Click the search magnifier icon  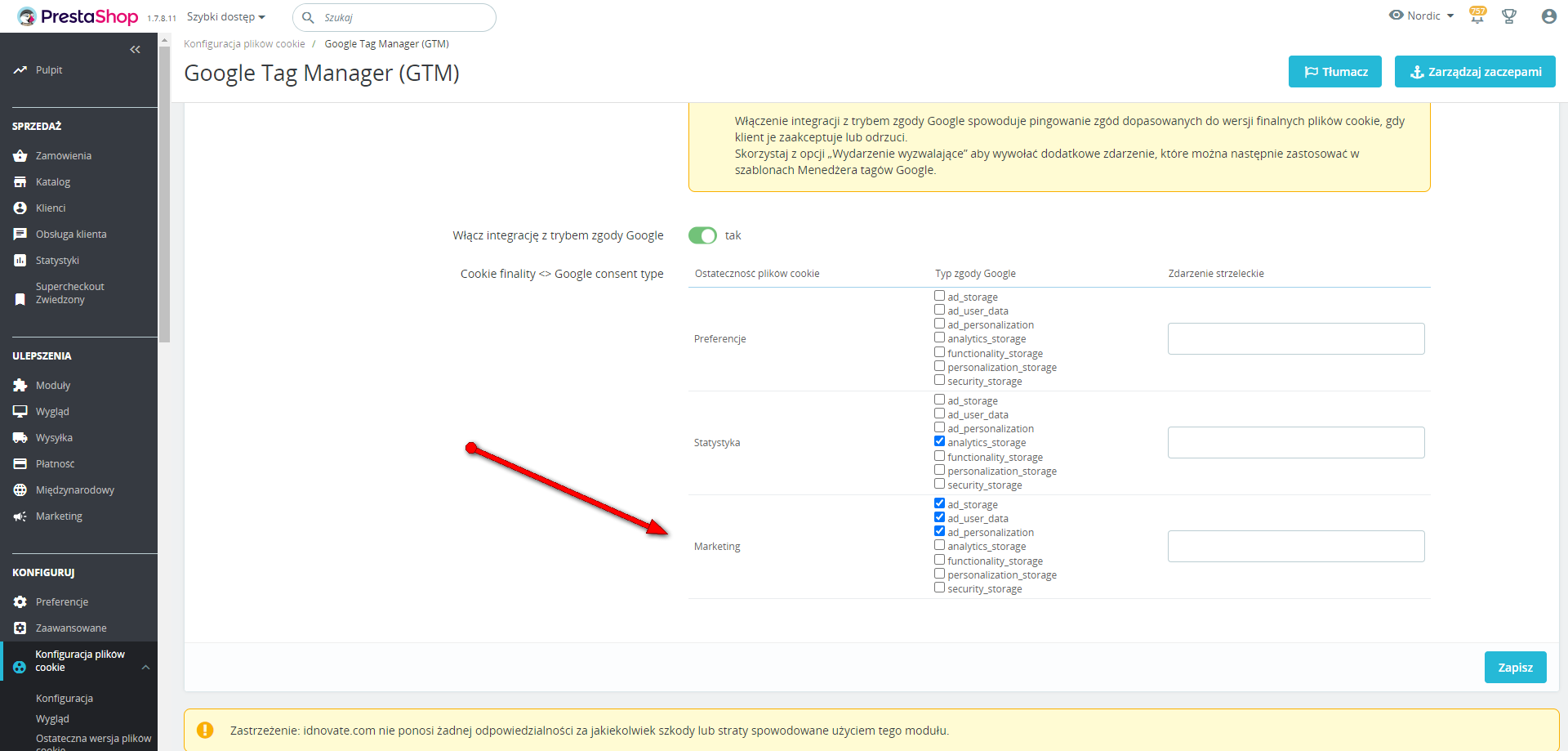pos(308,17)
